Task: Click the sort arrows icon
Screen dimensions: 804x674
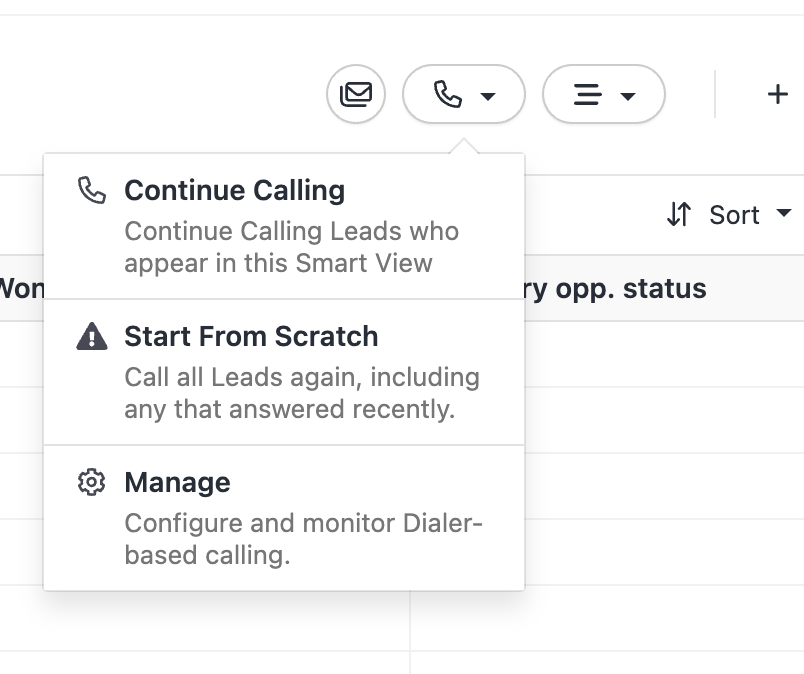Action: click(679, 214)
